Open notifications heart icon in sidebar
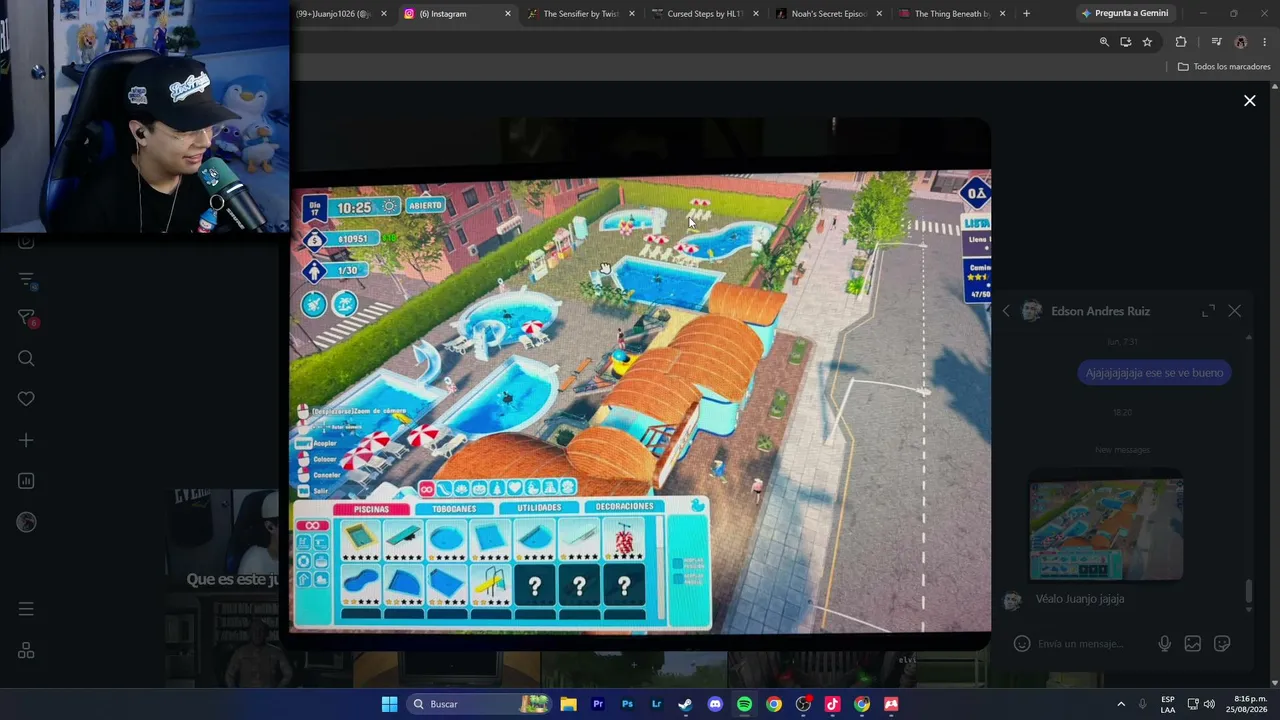 [26, 399]
